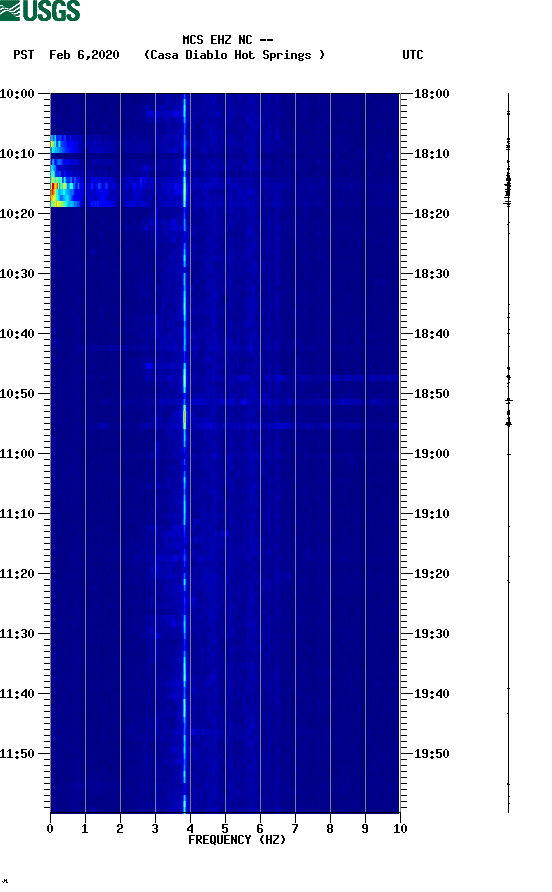
Task: Click the frequency axis tick '6'
Action: pos(260,828)
